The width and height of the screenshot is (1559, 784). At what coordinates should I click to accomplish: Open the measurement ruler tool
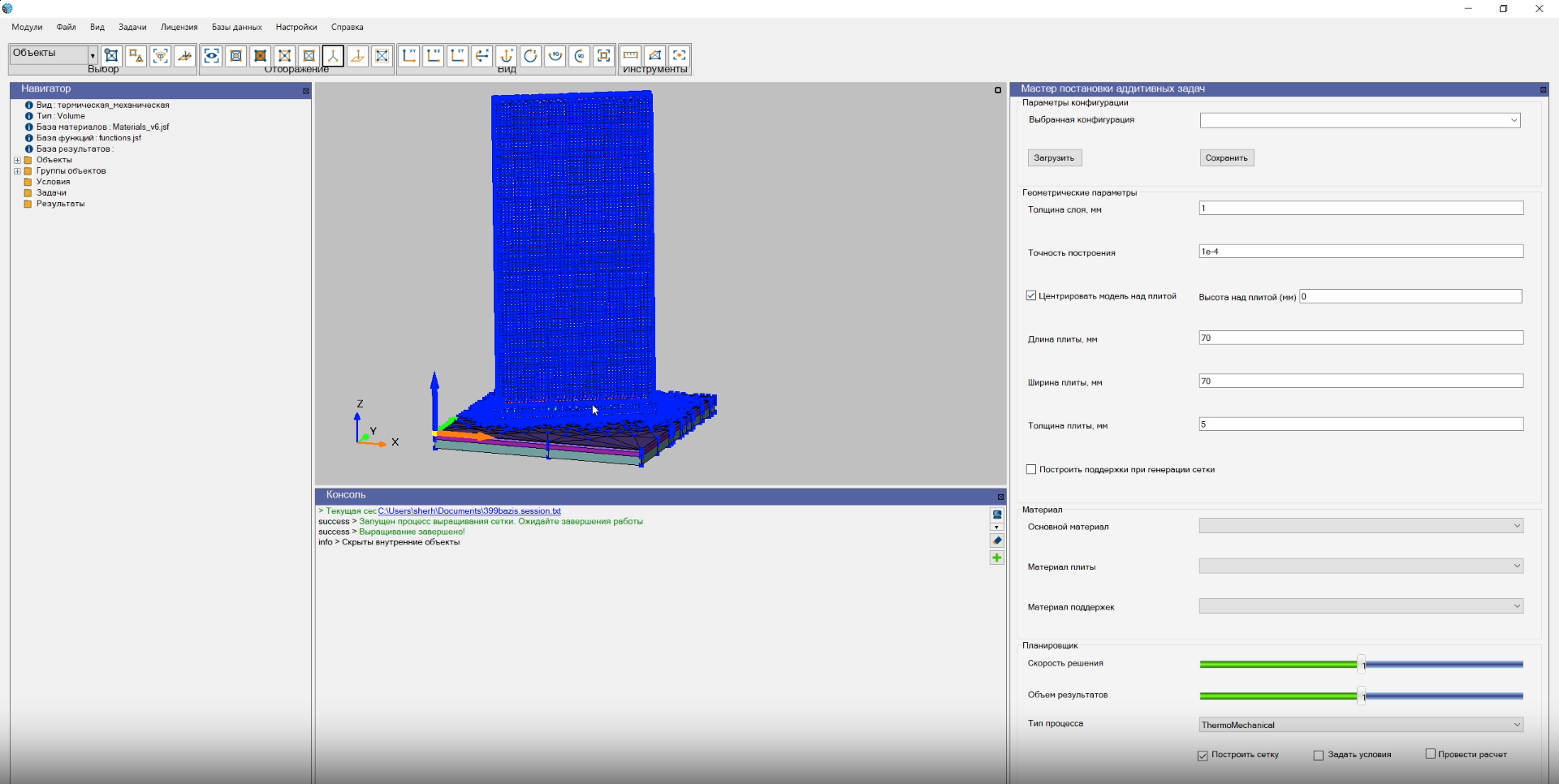pos(631,56)
